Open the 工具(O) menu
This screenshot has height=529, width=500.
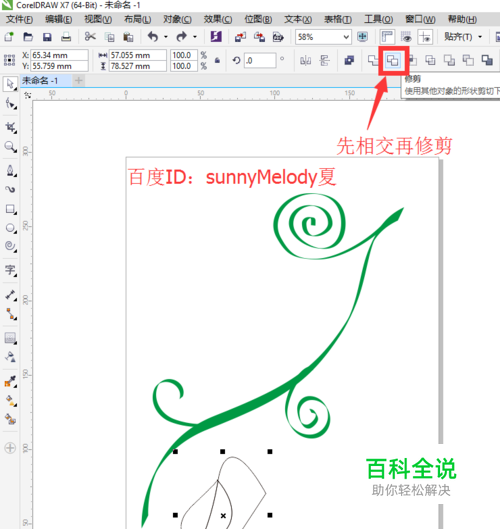coord(378,19)
